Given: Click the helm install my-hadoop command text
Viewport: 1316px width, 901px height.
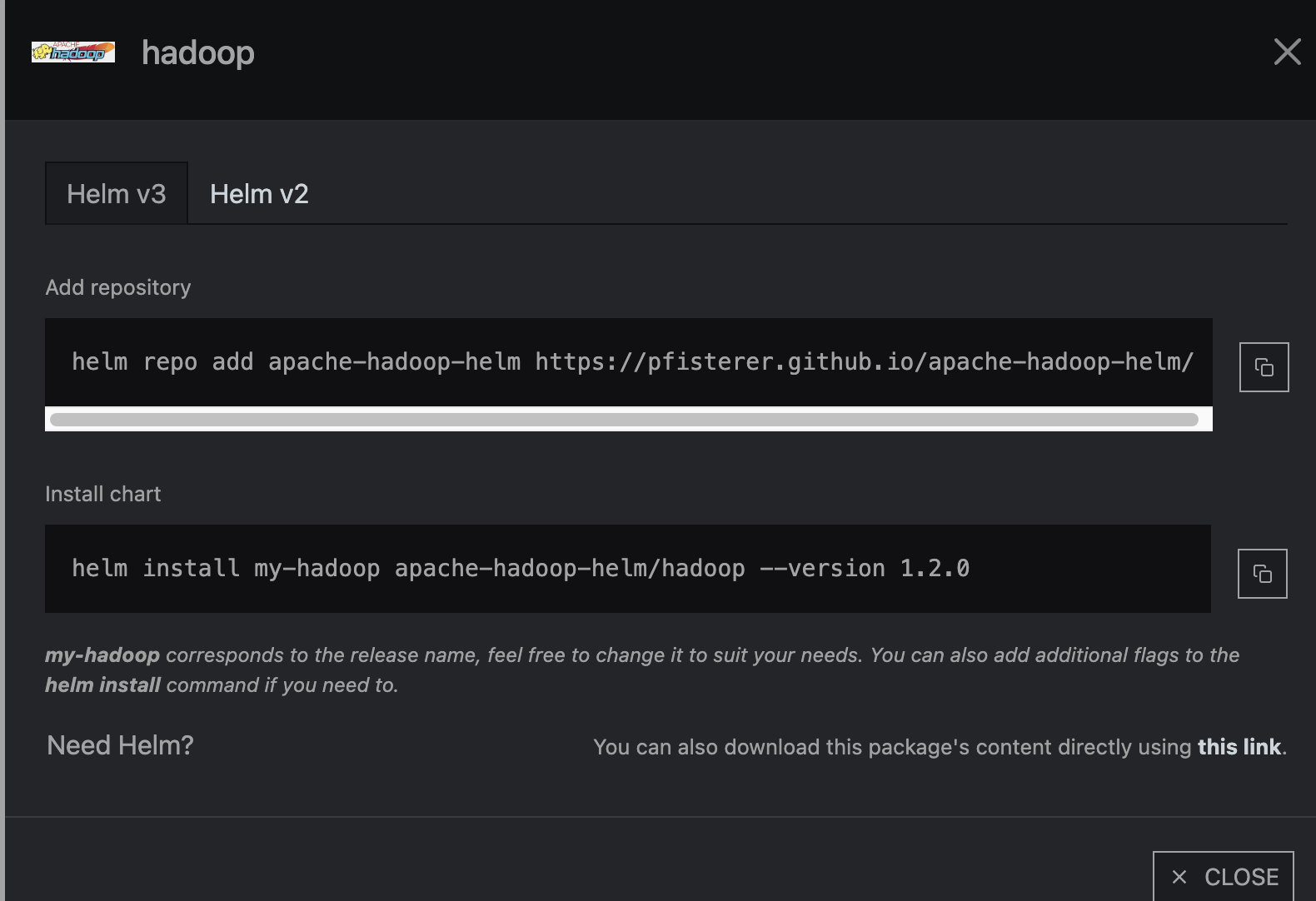Looking at the screenshot, I should pyautogui.click(x=521, y=569).
